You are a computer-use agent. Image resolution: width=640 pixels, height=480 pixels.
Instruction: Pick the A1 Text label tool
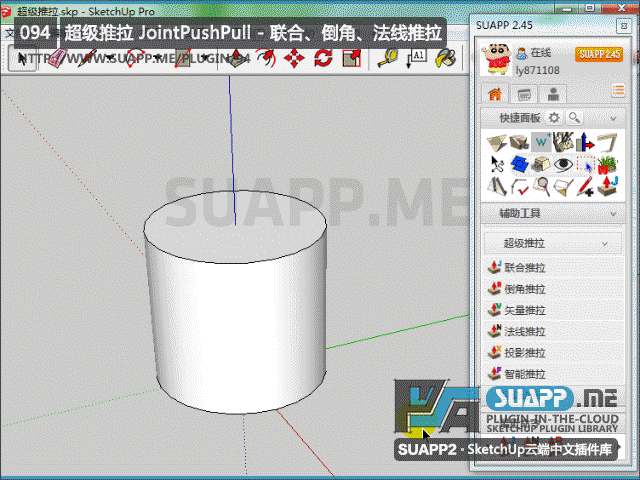[416, 58]
